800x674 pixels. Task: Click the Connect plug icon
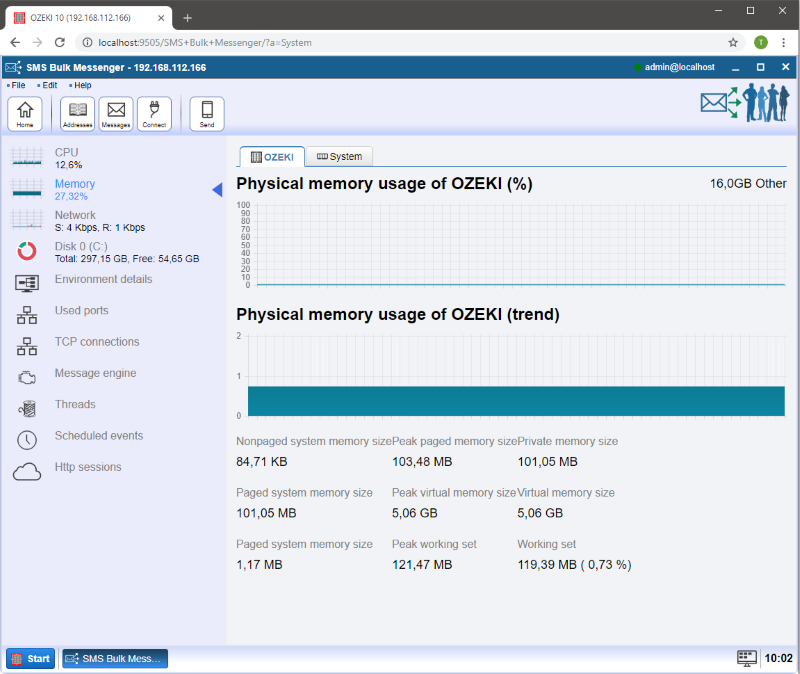click(154, 114)
